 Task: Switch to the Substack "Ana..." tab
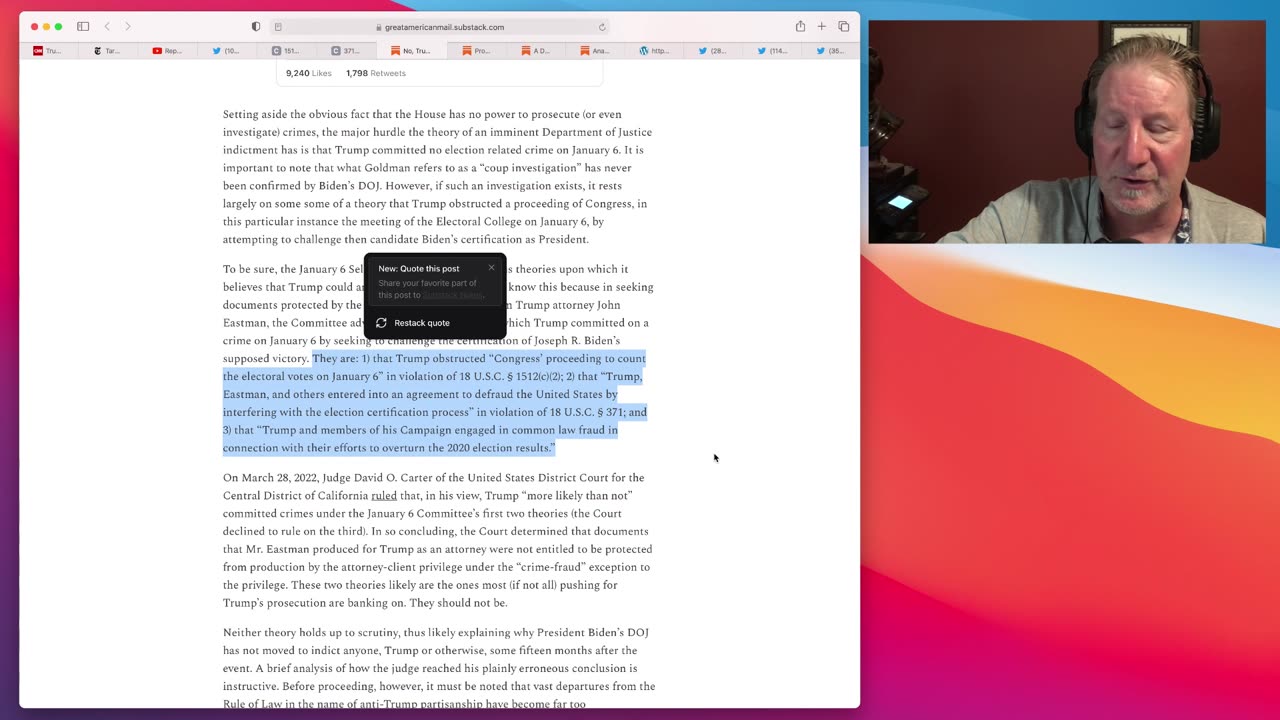coord(595,50)
